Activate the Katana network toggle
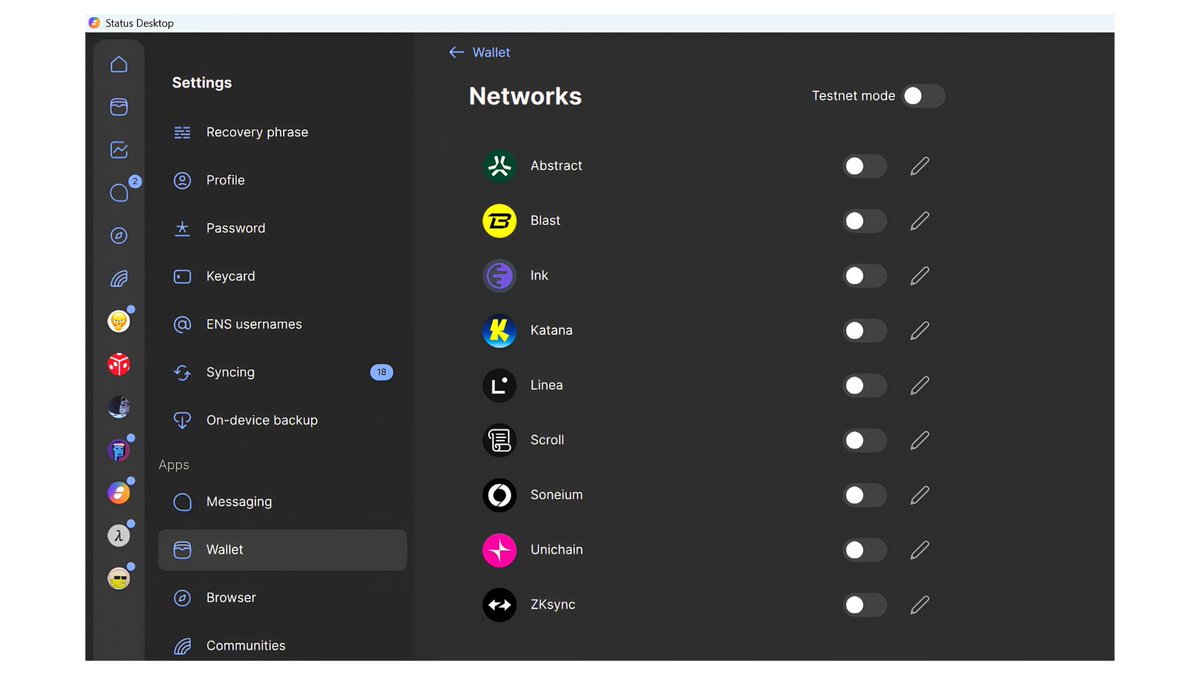Image resolution: width=1200 pixels, height=675 pixels. (x=865, y=330)
